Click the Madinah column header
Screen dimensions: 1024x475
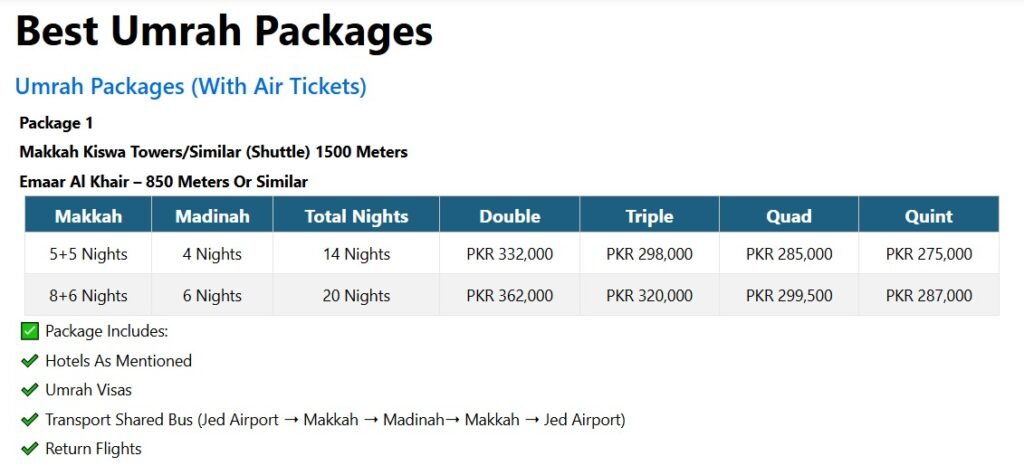pyautogui.click(x=212, y=214)
